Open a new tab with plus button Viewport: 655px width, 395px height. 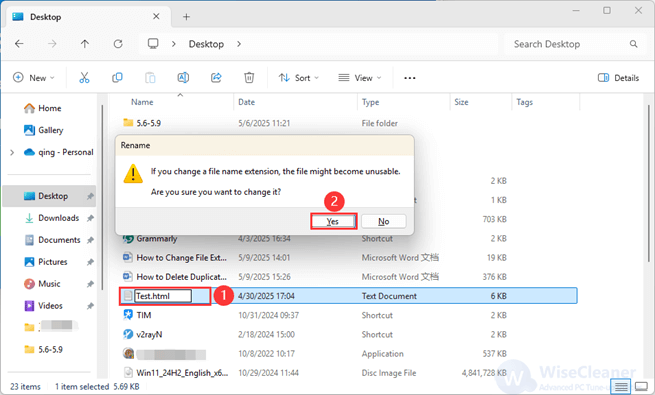point(186,17)
